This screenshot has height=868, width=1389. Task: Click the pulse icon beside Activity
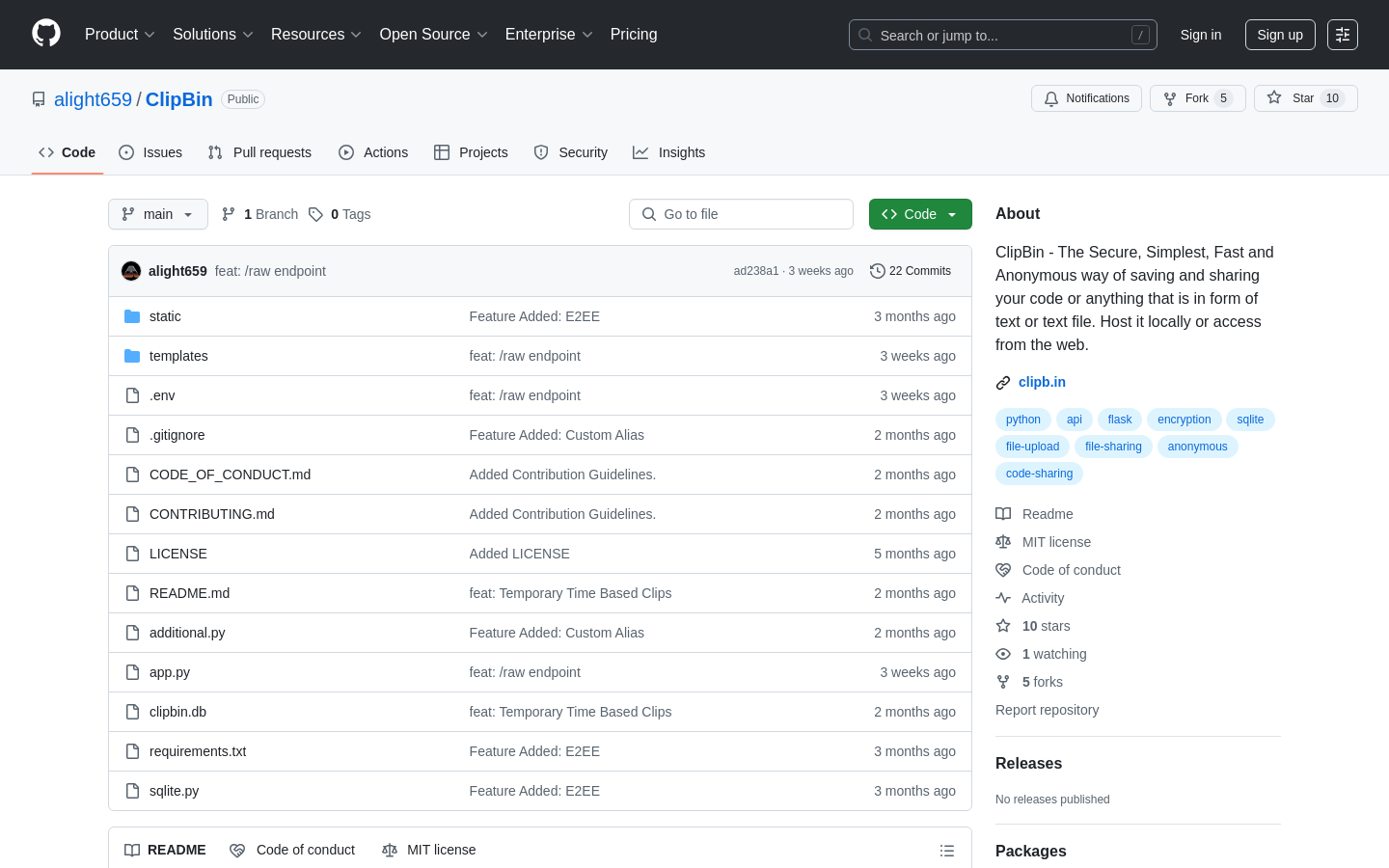point(1003,598)
